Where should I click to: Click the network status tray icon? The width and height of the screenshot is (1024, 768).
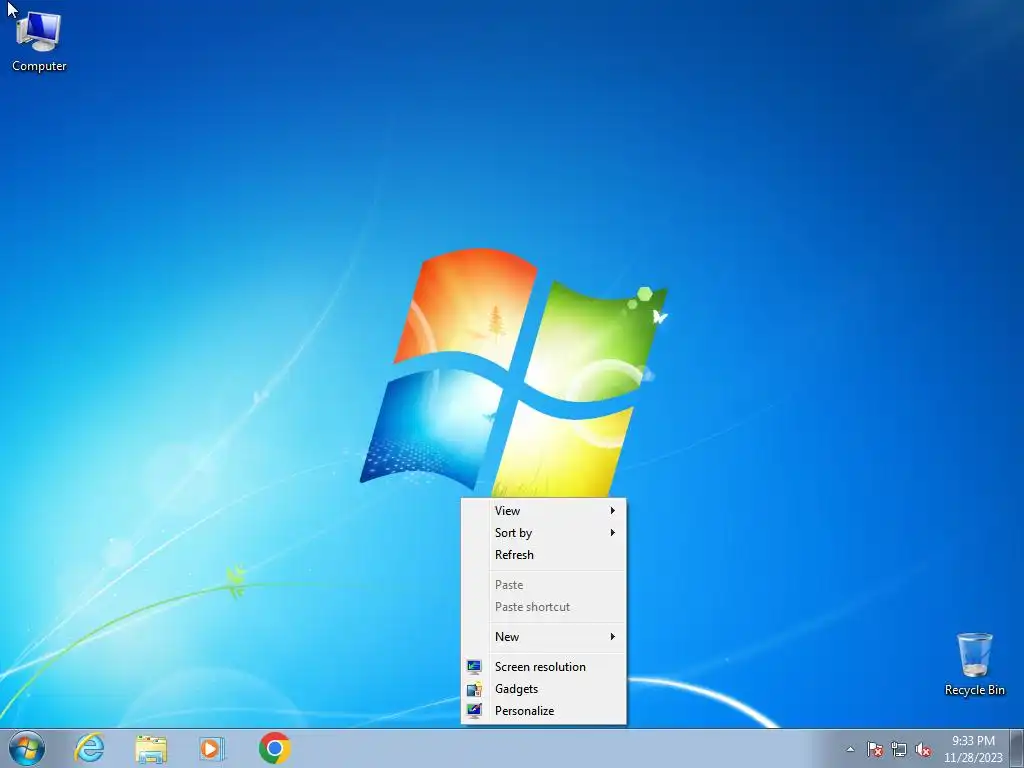(899, 749)
